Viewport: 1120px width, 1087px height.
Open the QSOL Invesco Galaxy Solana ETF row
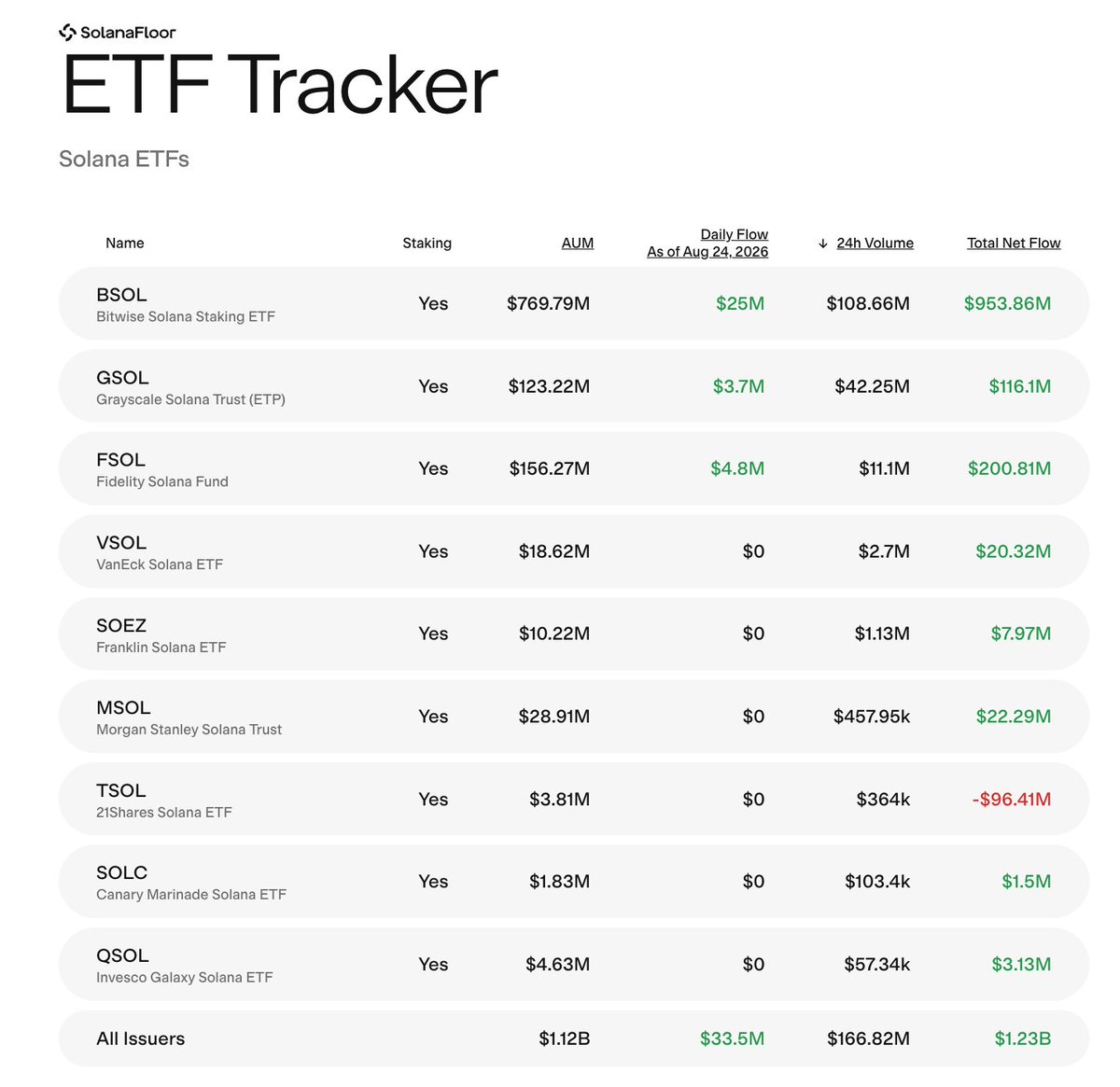573,964
